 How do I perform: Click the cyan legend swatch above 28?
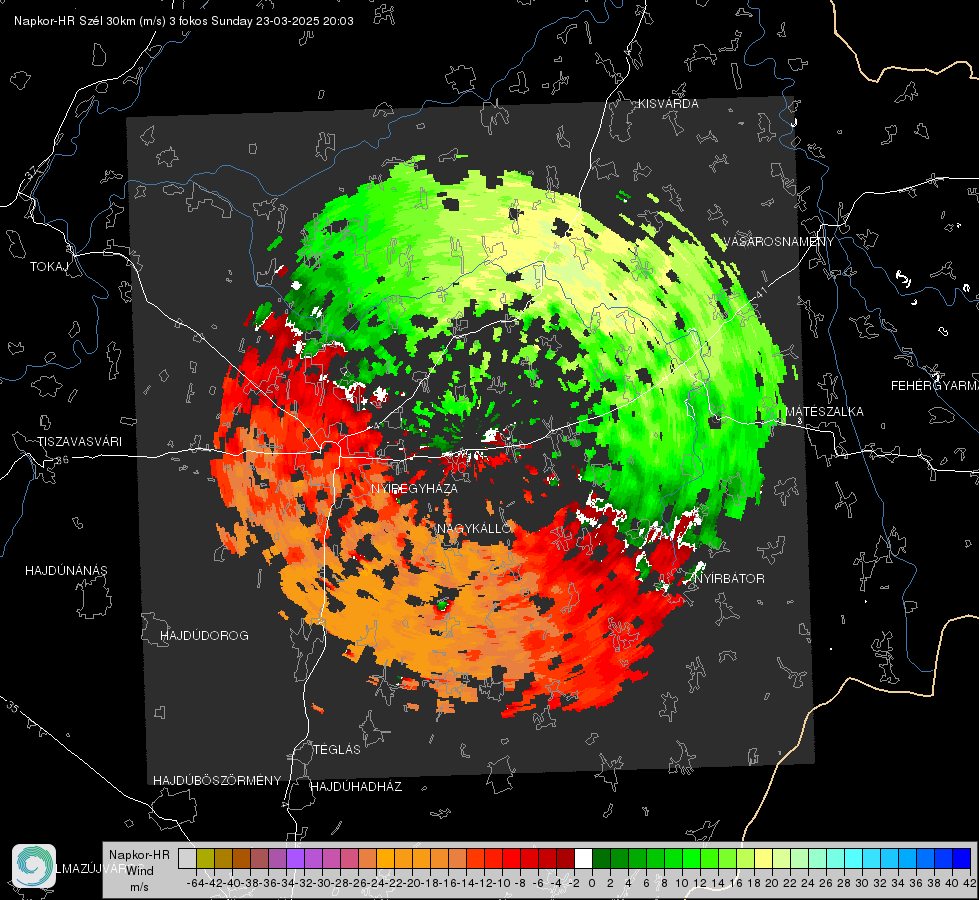pos(854,858)
